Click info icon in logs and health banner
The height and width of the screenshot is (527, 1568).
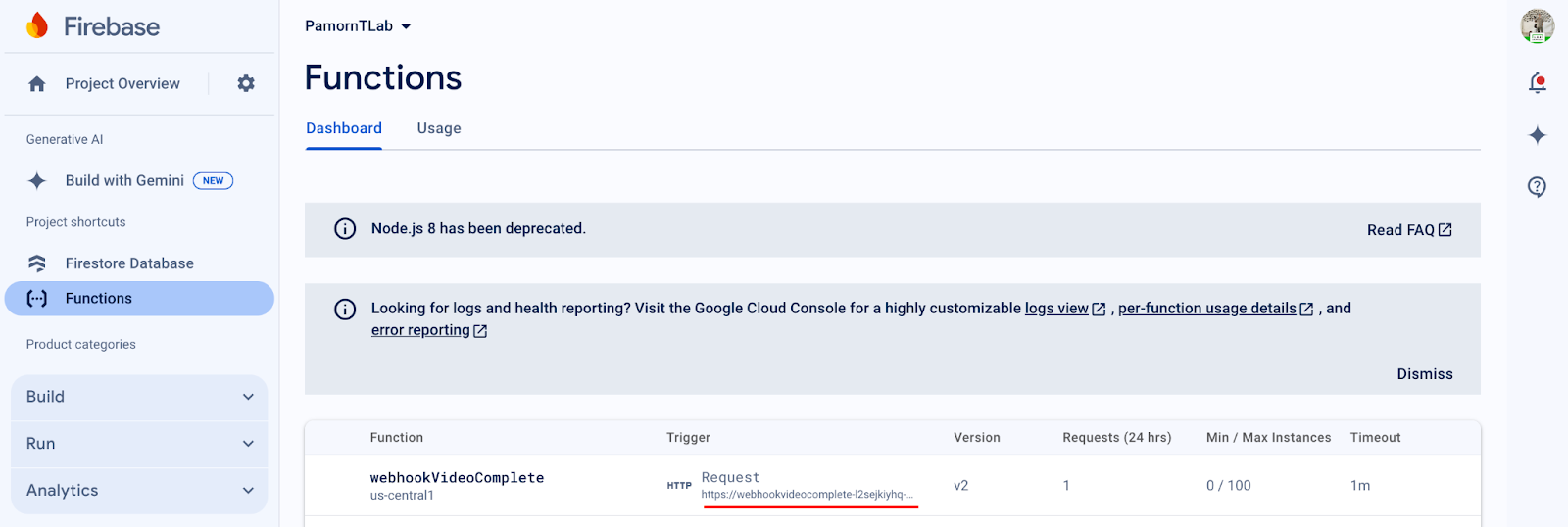[x=345, y=310]
